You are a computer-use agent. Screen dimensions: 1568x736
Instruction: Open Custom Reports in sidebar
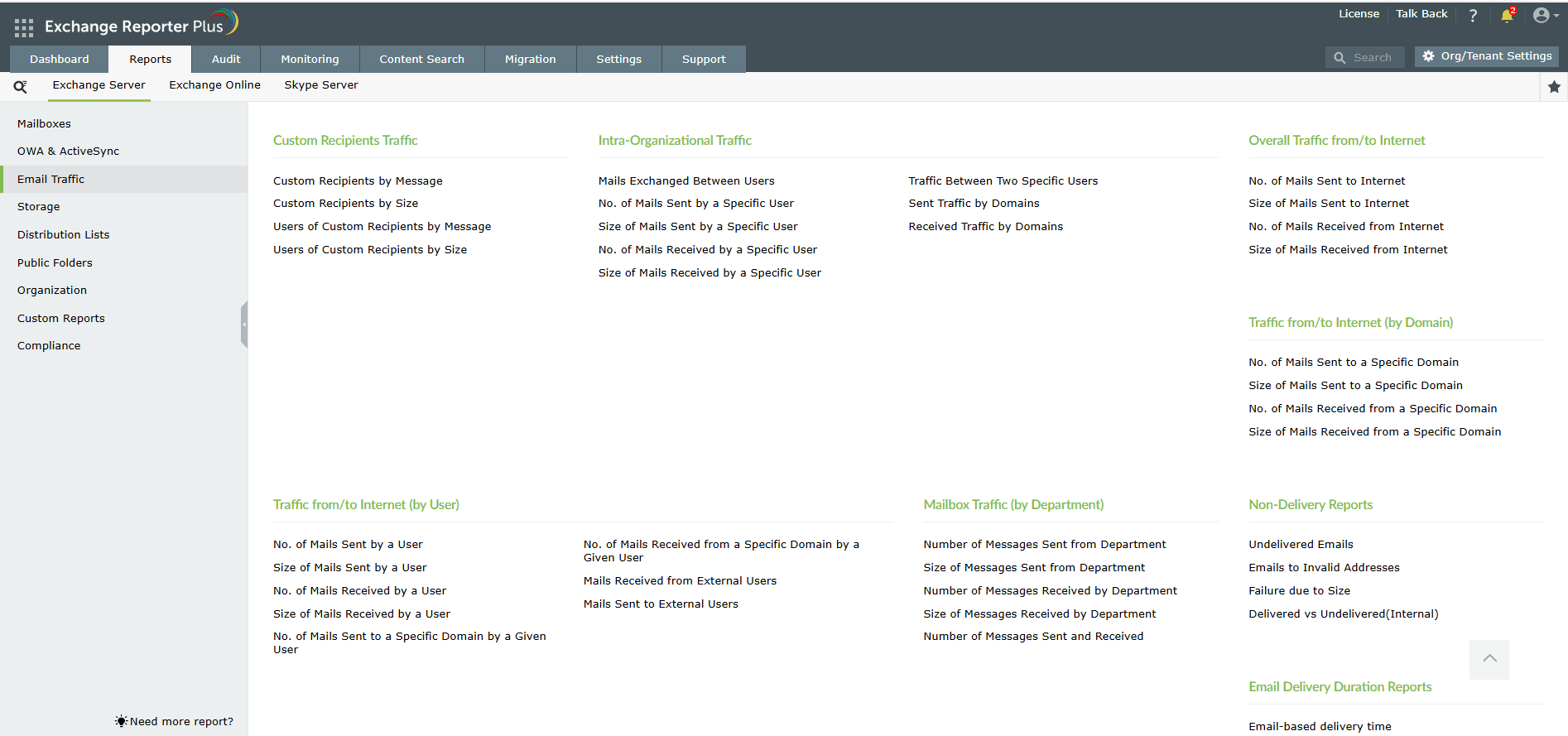124,319
